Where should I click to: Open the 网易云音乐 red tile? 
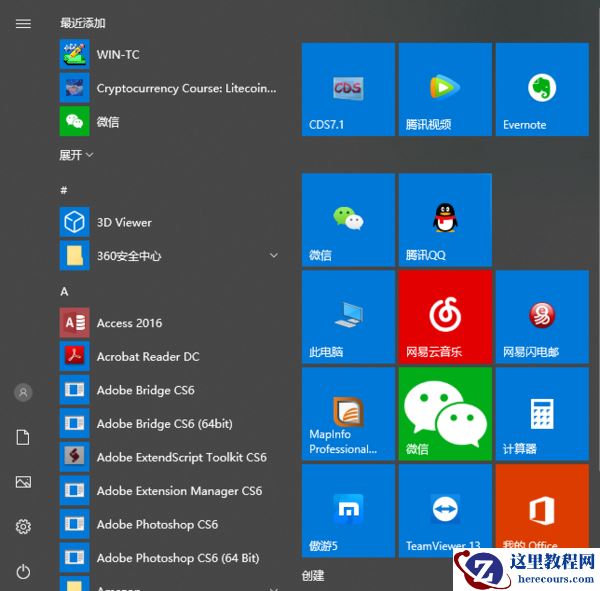tap(445, 317)
